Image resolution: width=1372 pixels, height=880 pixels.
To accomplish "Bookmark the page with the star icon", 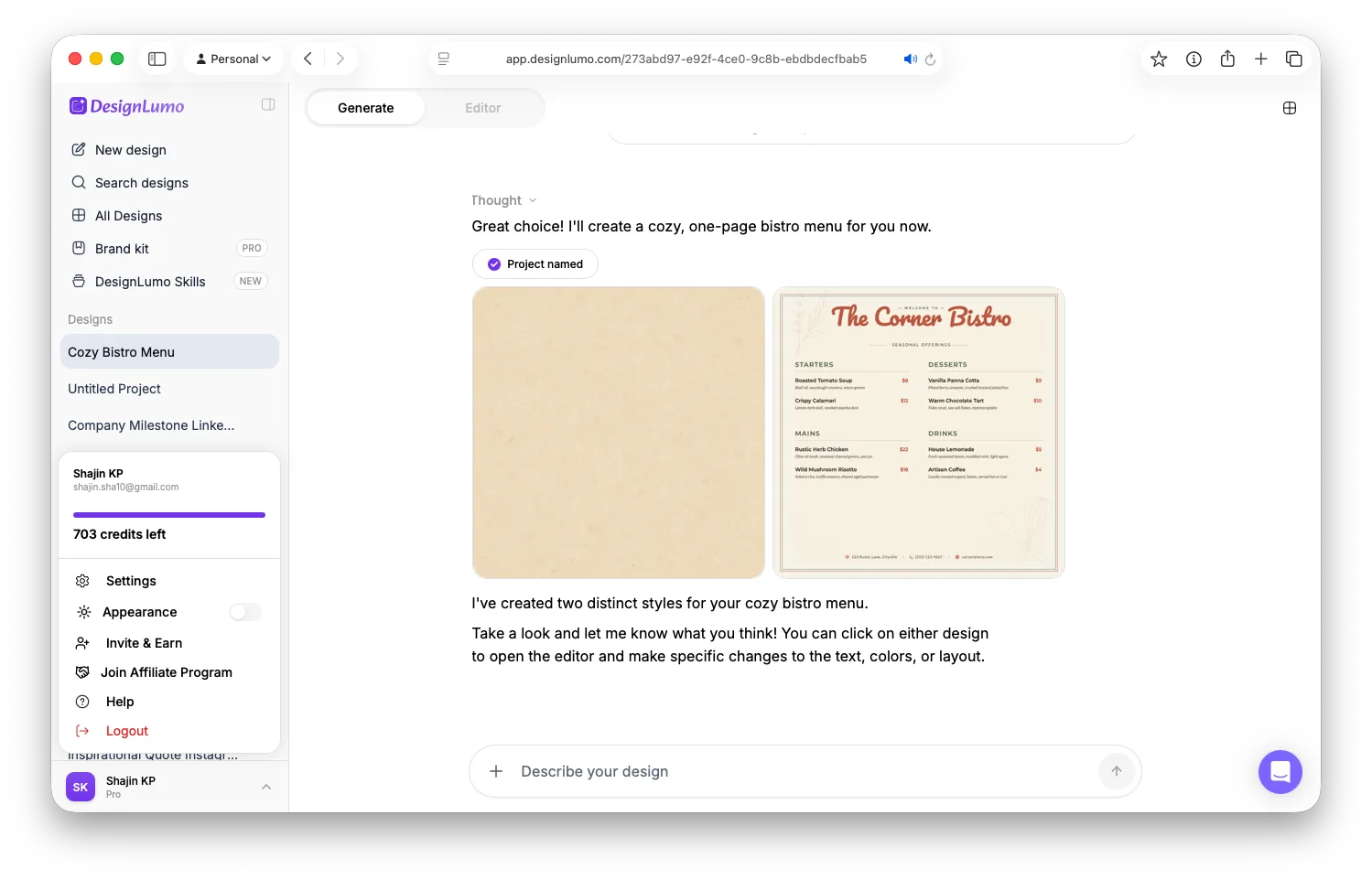I will click(x=1159, y=59).
